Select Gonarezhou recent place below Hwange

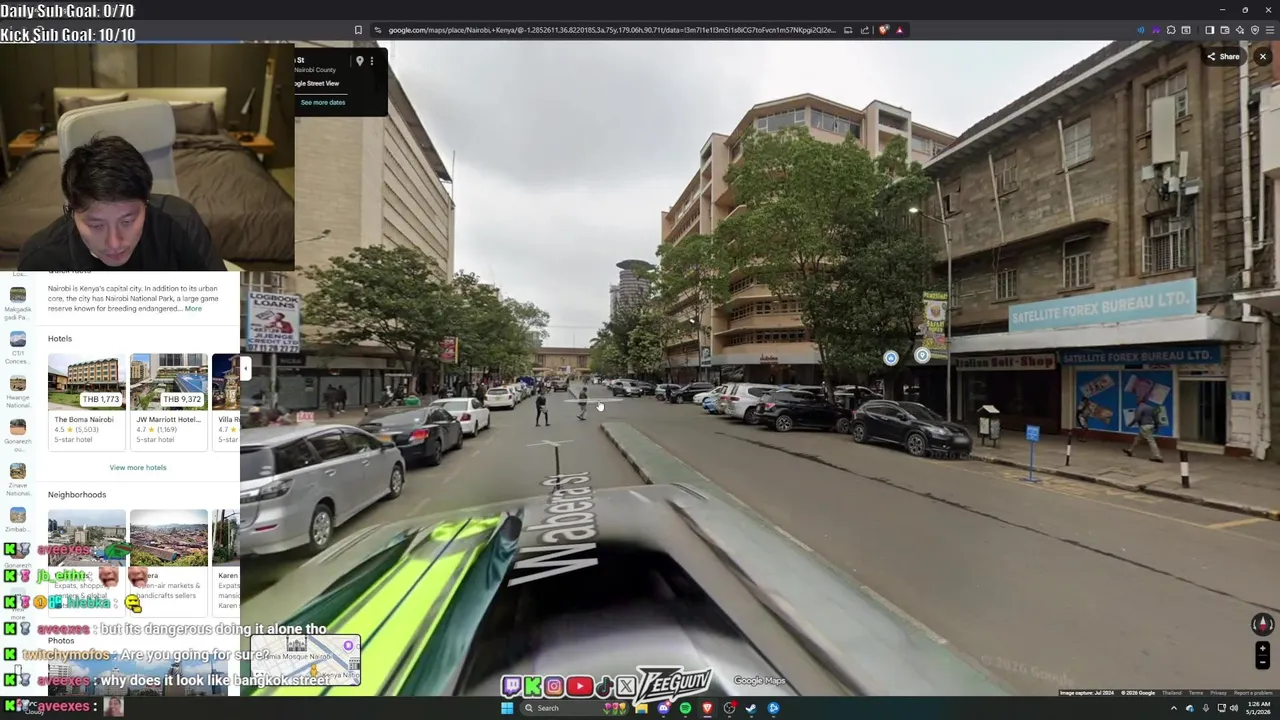pos(17,434)
